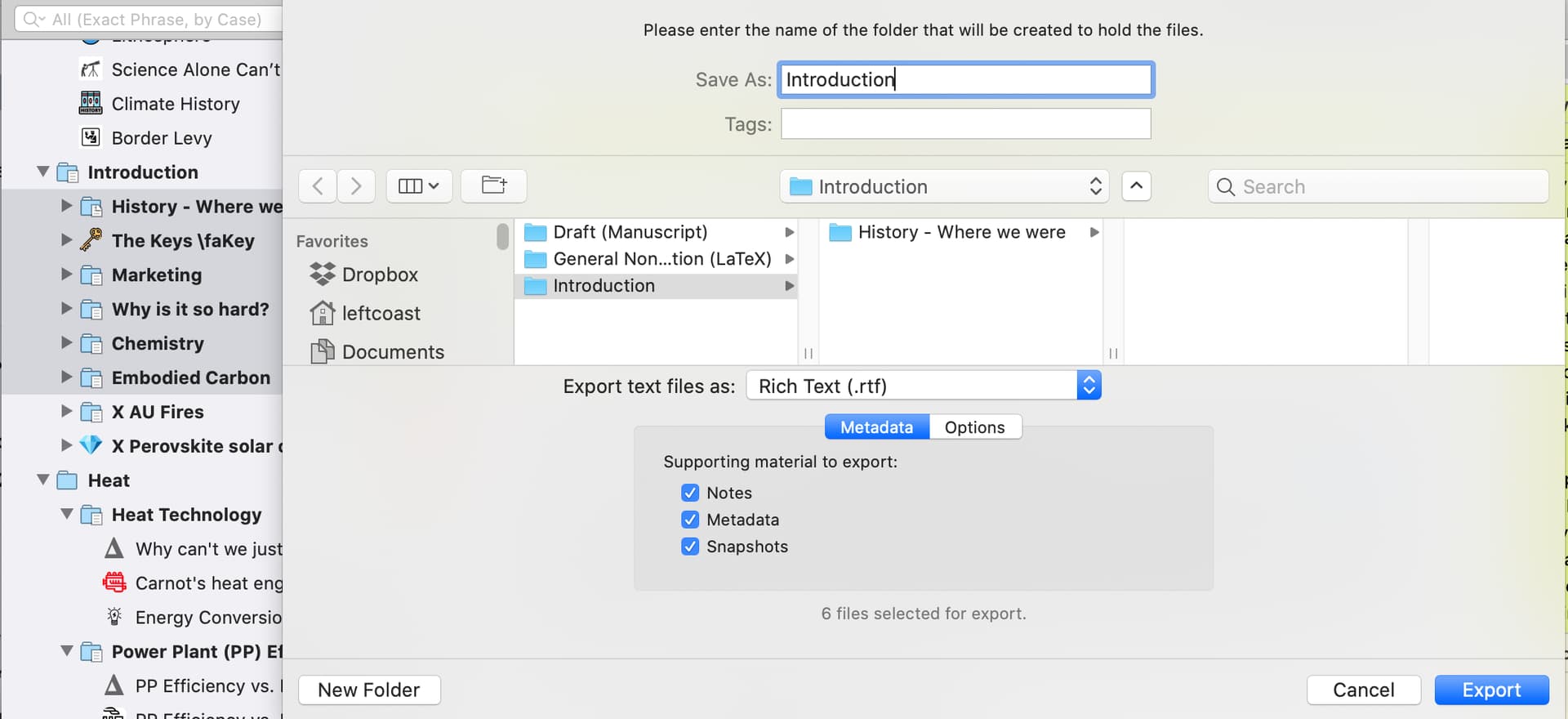Image resolution: width=1568 pixels, height=719 pixels.
Task: Click the Climate History document icon
Action: click(x=91, y=104)
